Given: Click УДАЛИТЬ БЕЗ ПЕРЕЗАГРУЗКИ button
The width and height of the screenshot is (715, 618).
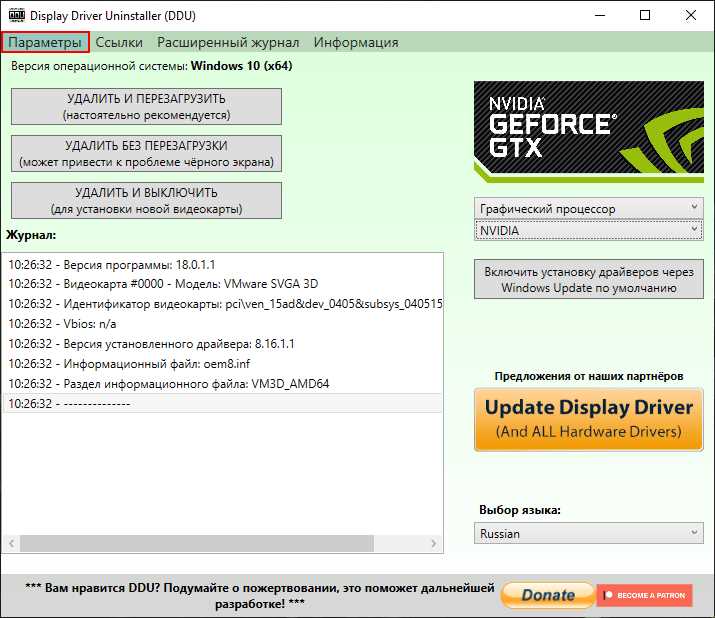Looking at the screenshot, I should pyautogui.click(x=146, y=154).
